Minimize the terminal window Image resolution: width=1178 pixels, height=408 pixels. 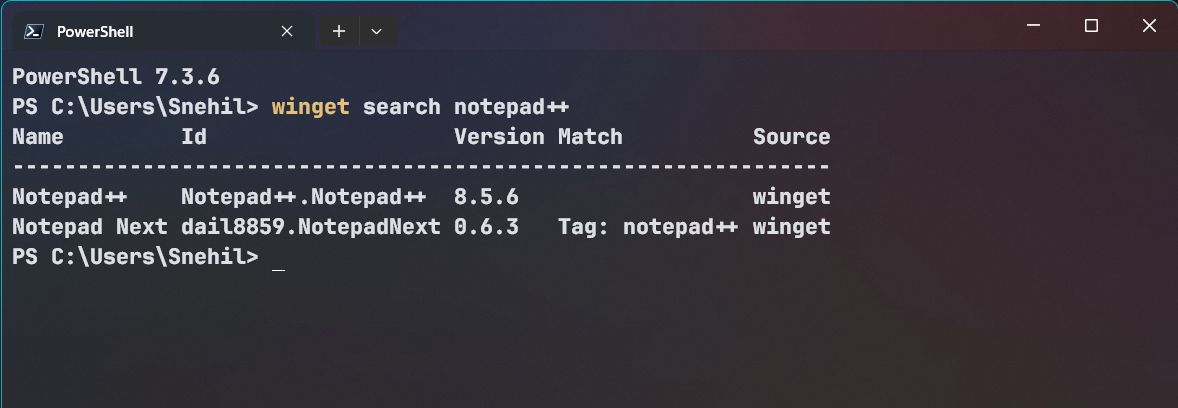(1036, 26)
